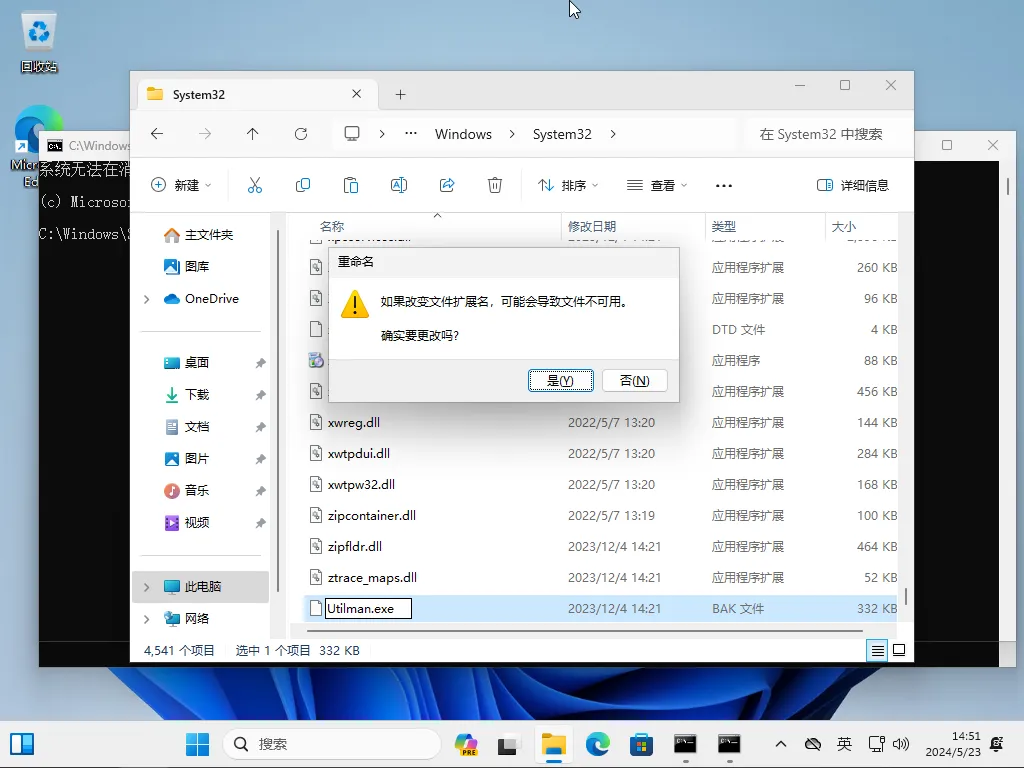Open the Sort (排序) dropdown
Screen dimensions: 1024x768
[568, 185]
